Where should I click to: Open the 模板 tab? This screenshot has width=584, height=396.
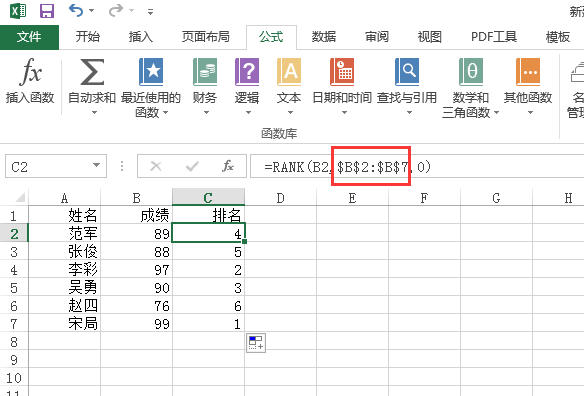[558, 37]
